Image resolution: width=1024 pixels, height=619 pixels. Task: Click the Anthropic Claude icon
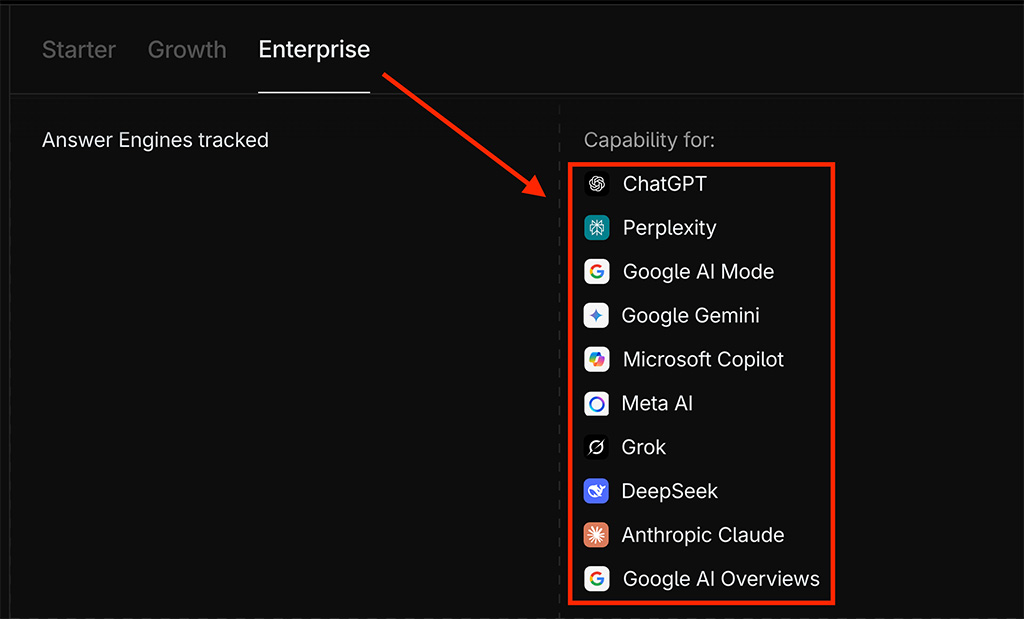(x=597, y=535)
